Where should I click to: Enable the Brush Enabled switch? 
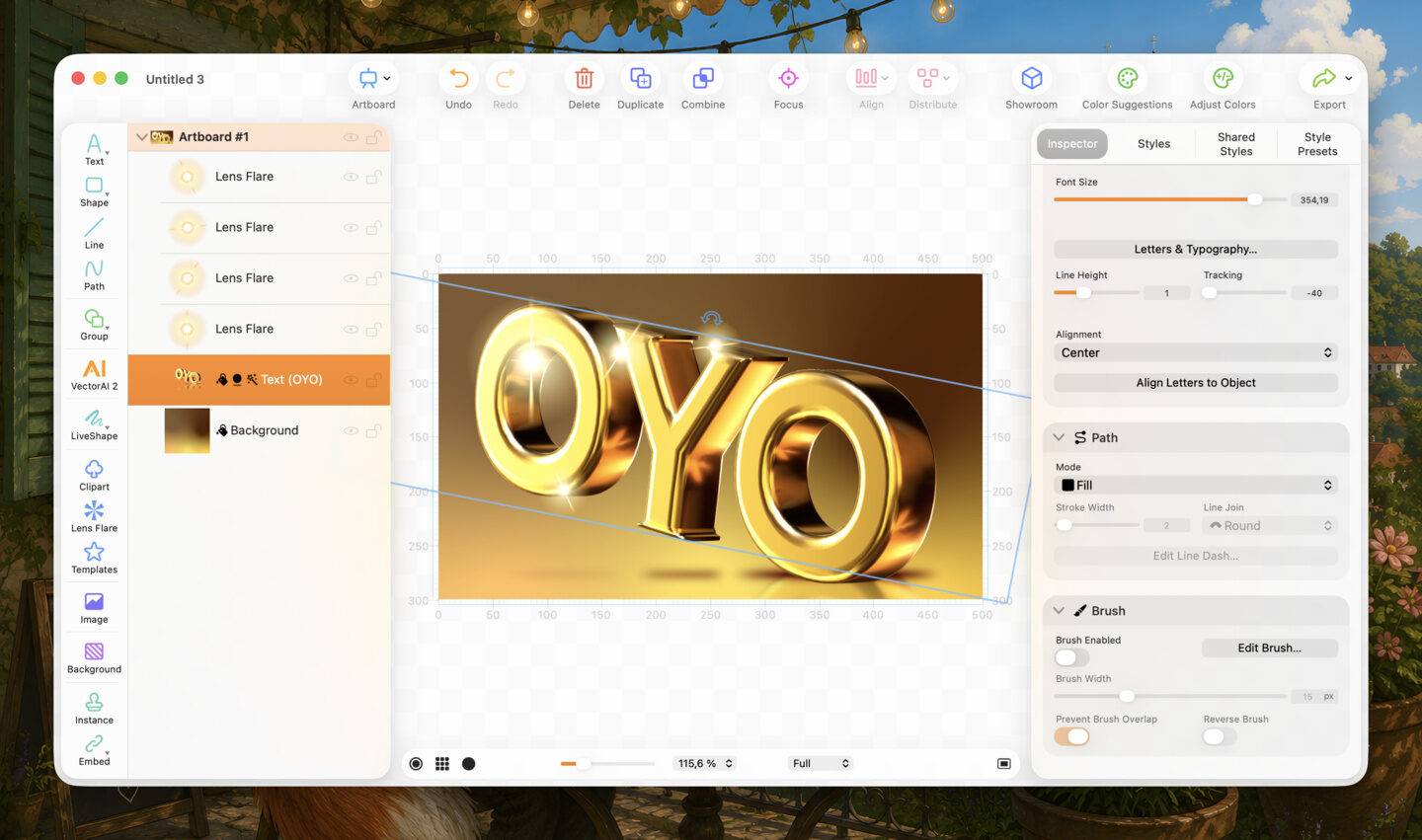click(1071, 657)
